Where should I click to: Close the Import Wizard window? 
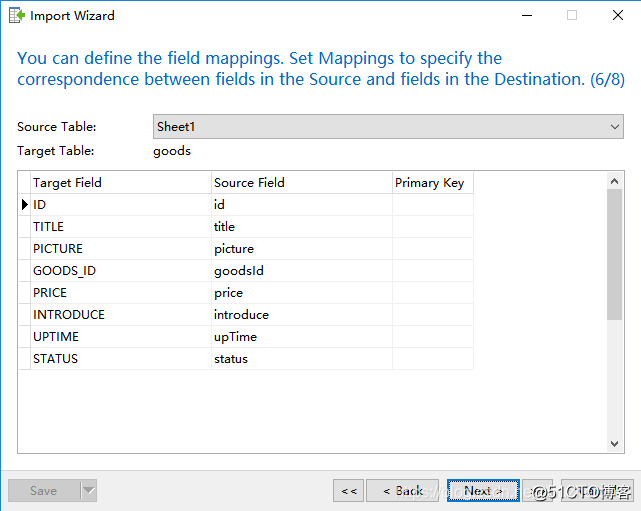tap(618, 16)
